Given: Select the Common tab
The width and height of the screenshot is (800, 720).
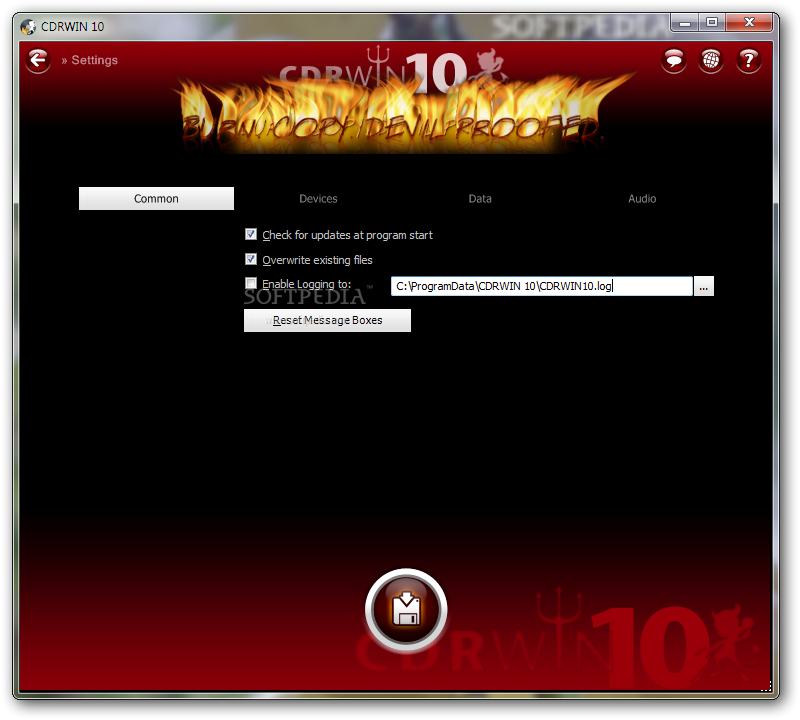Looking at the screenshot, I should [x=156, y=198].
